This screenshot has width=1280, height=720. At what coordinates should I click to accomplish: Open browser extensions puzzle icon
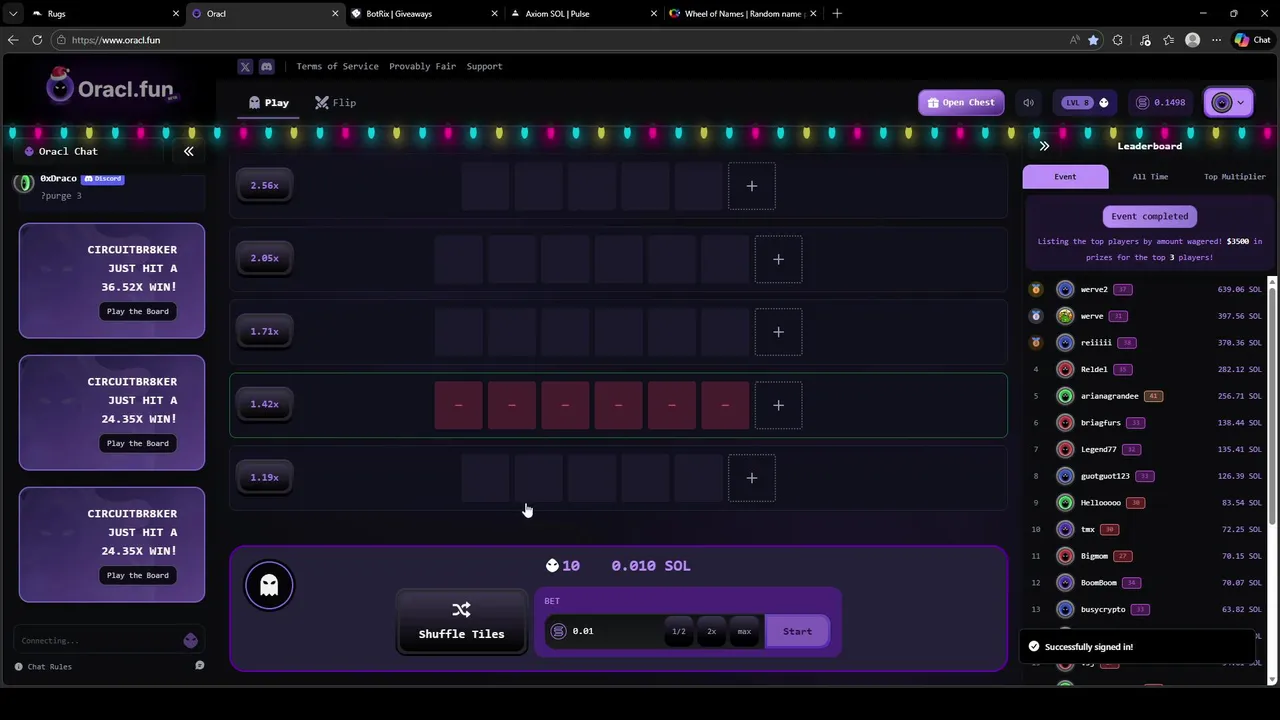click(1118, 40)
